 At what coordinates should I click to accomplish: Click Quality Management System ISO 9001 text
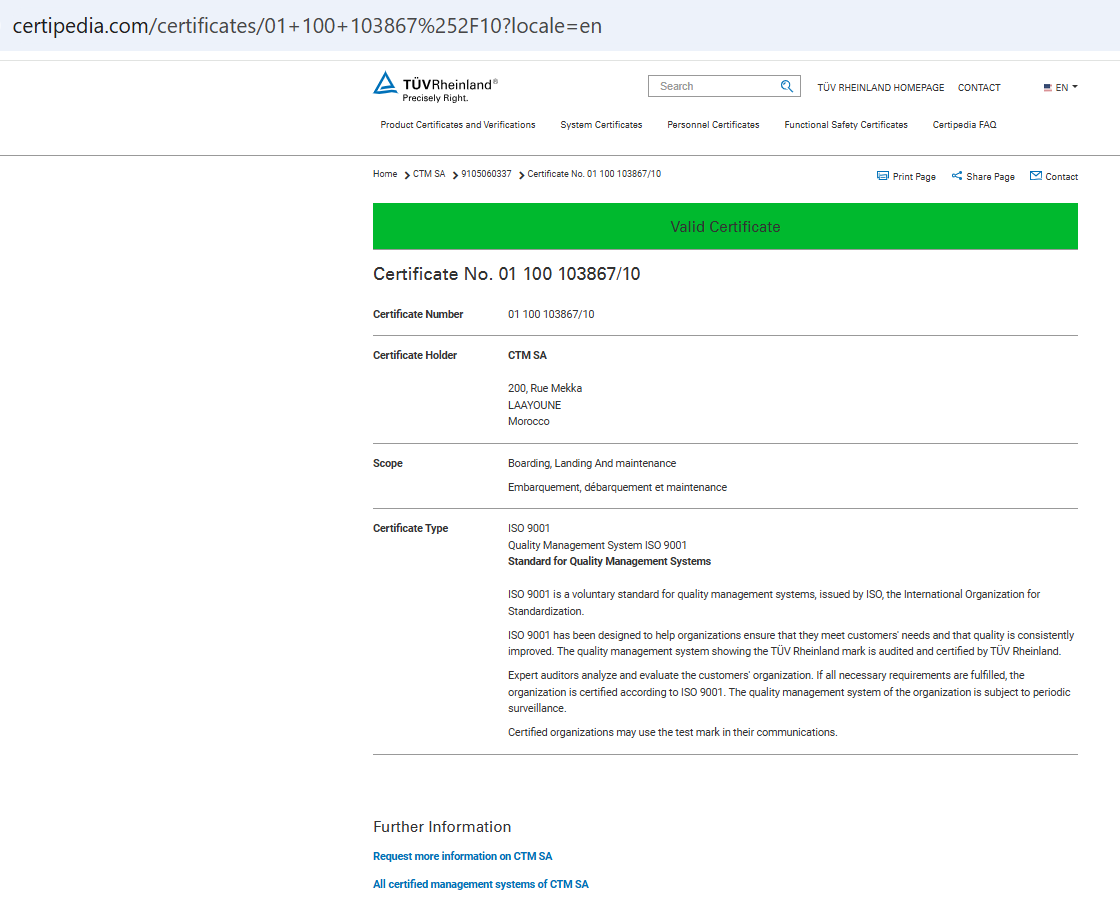coord(597,545)
